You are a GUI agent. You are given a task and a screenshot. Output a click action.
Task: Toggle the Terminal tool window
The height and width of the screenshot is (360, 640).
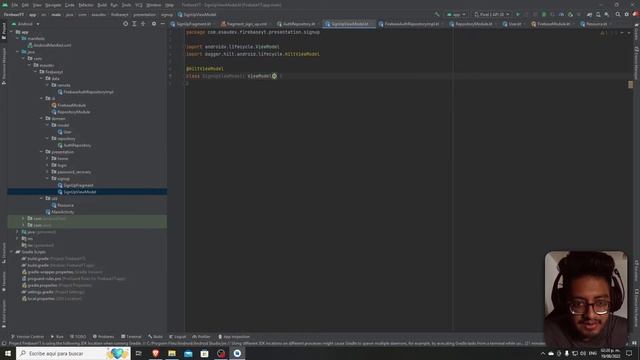tap(131, 337)
